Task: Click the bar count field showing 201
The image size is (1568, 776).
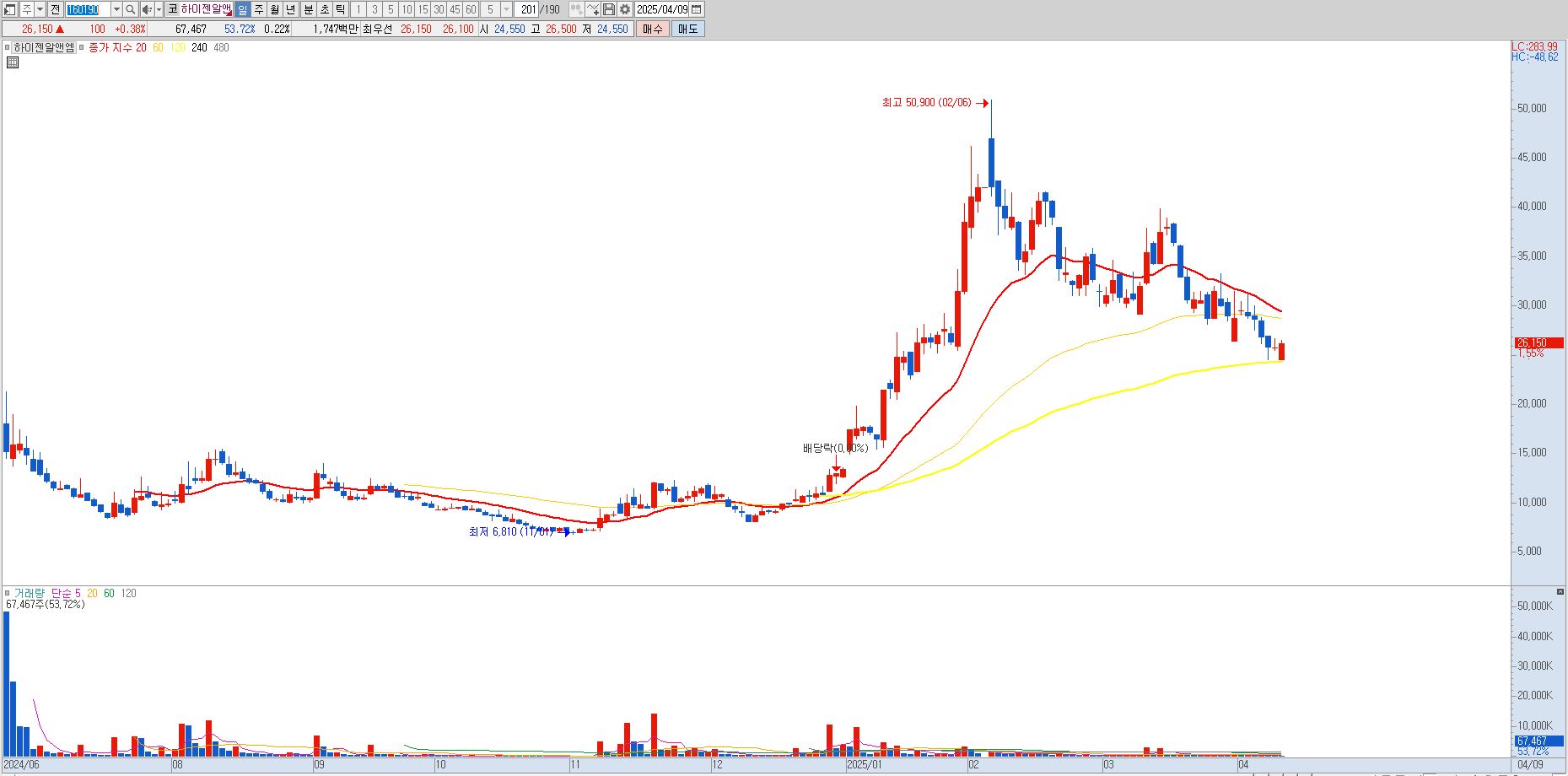Action: tap(528, 9)
